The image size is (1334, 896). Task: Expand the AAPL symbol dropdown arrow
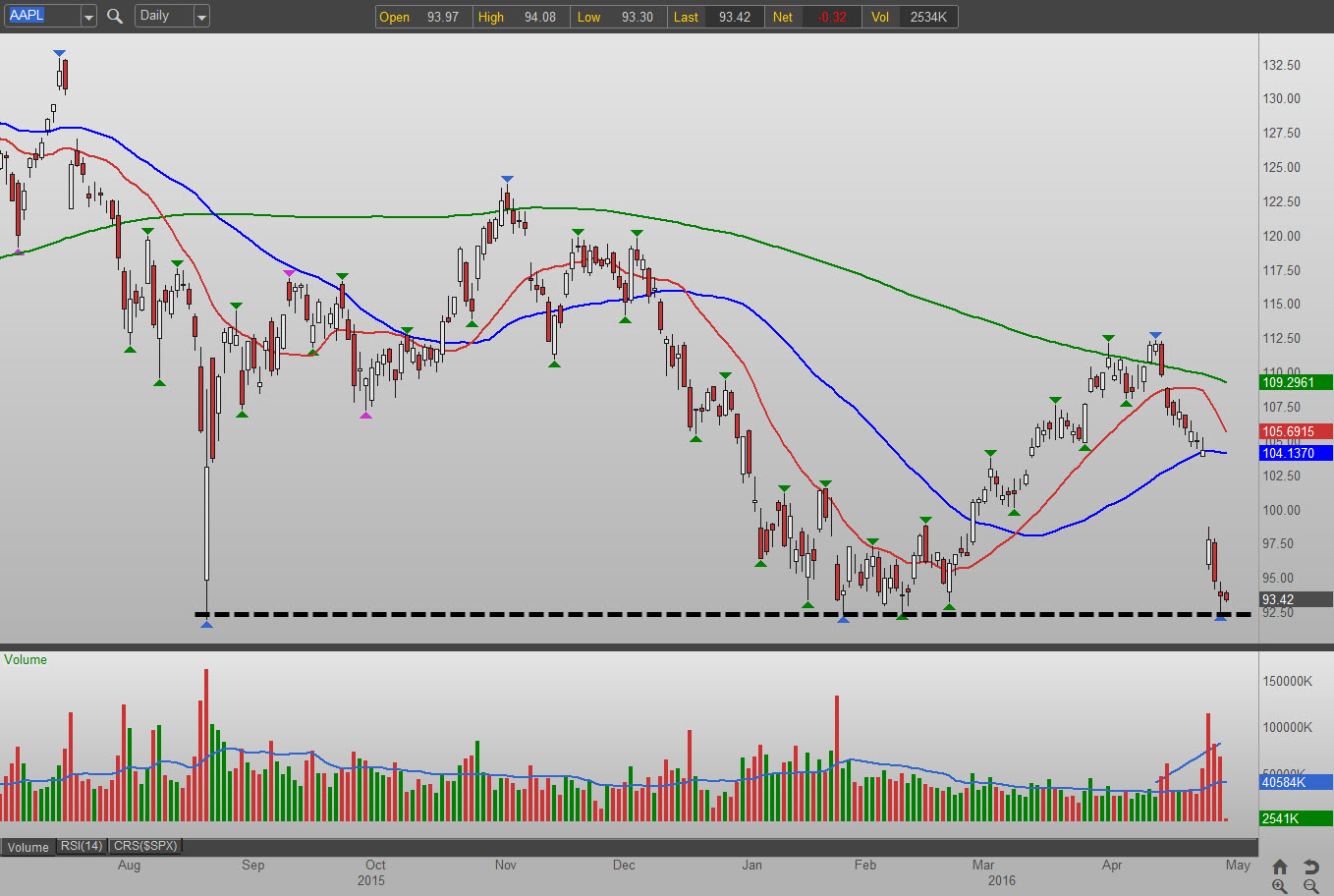pos(88,17)
